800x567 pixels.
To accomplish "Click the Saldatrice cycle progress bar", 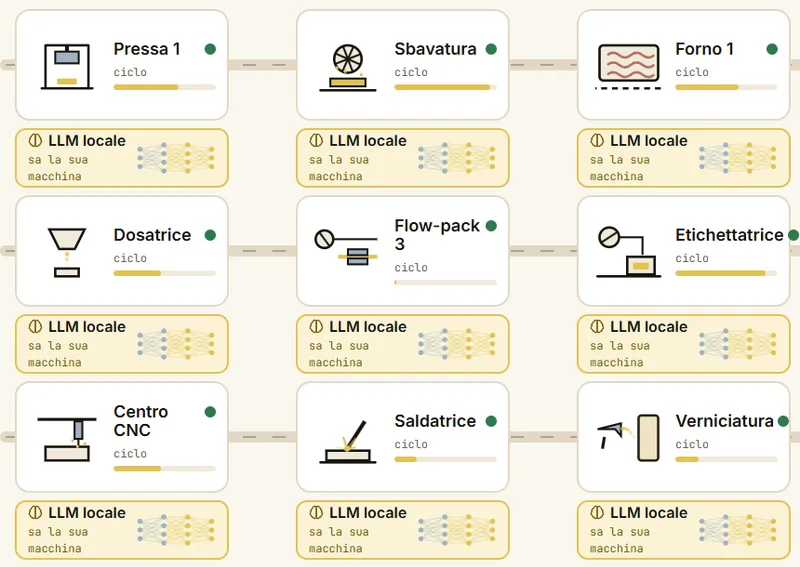I will [445, 459].
